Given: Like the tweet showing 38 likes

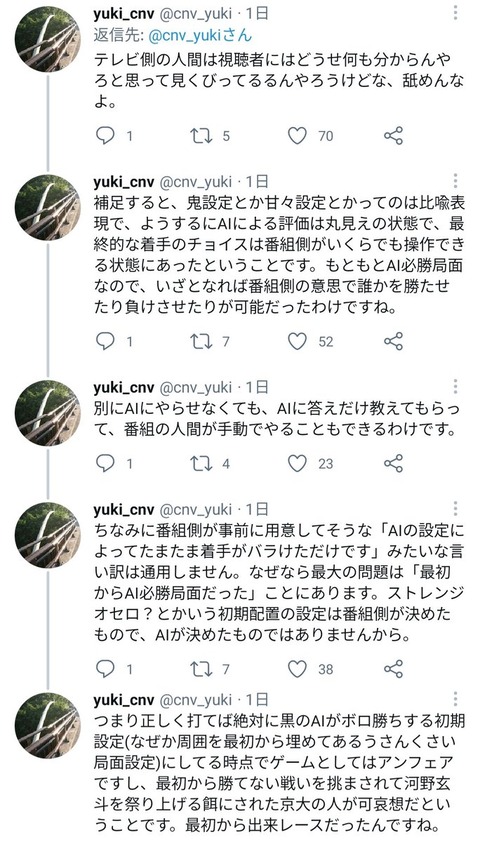Looking at the screenshot, I should pos(297,669).
